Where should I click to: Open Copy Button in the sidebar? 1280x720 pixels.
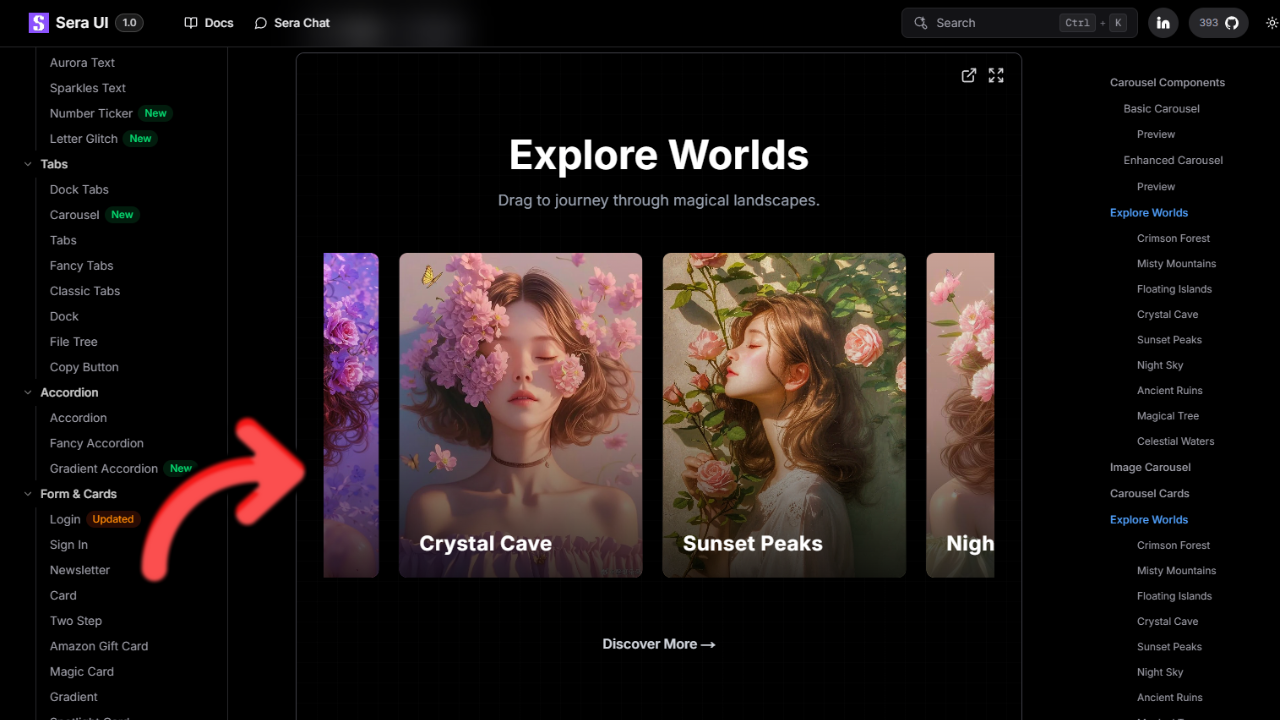[84, 367]
